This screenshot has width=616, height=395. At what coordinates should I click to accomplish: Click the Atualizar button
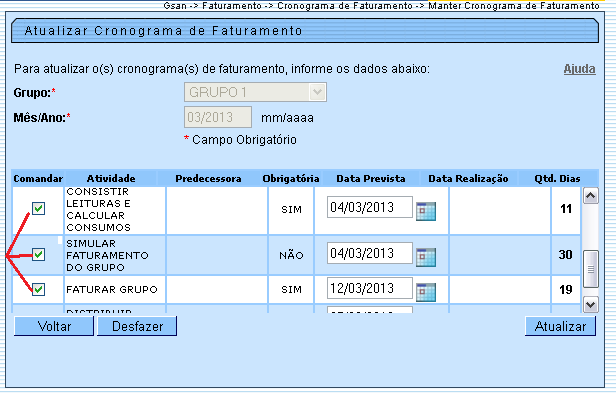(x=560, y=326)
